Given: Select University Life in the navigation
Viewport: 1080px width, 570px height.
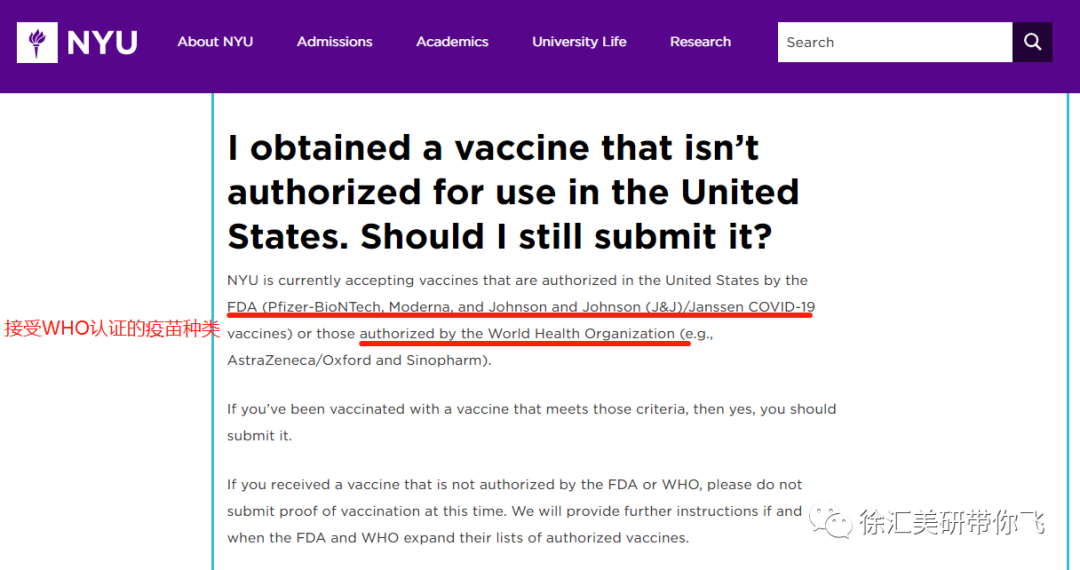Looking at the screenshot, I should (x=579, y=42).
